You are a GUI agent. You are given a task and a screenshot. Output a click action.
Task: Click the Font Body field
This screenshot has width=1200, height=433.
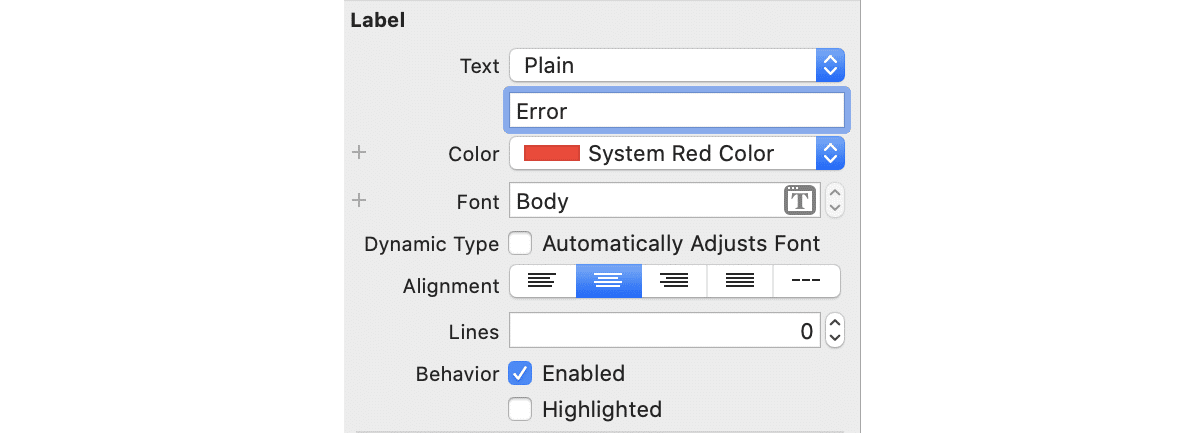(645, 201)
